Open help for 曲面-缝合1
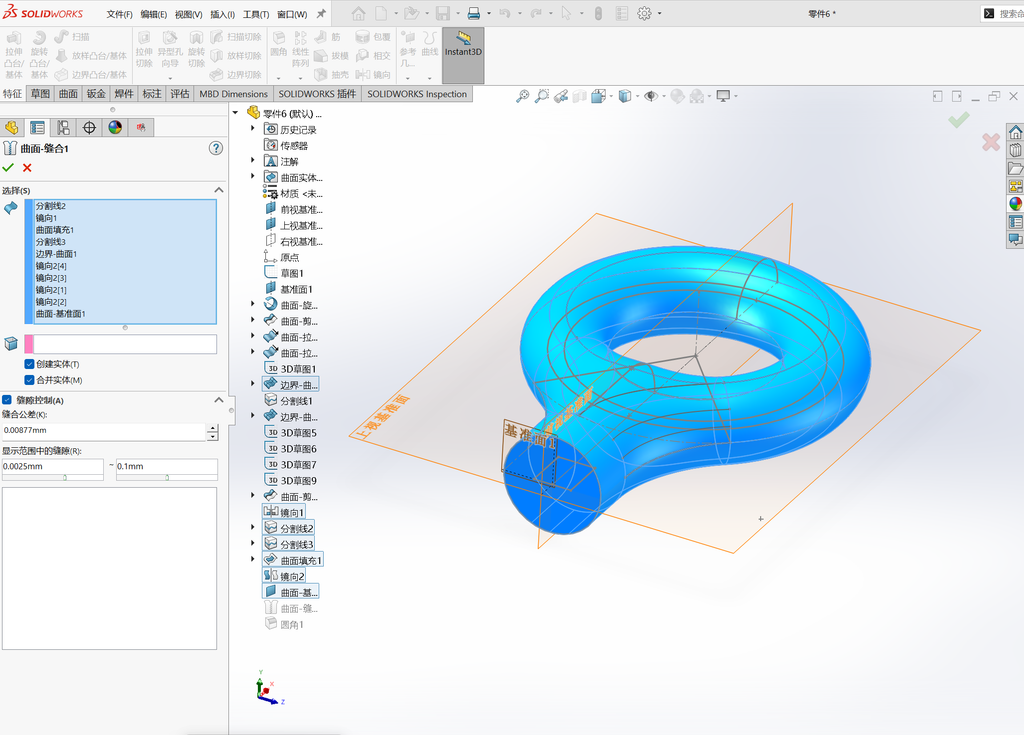Image resolution: width=1024 pixels, height=735 pixels. (x=216, y=148)
